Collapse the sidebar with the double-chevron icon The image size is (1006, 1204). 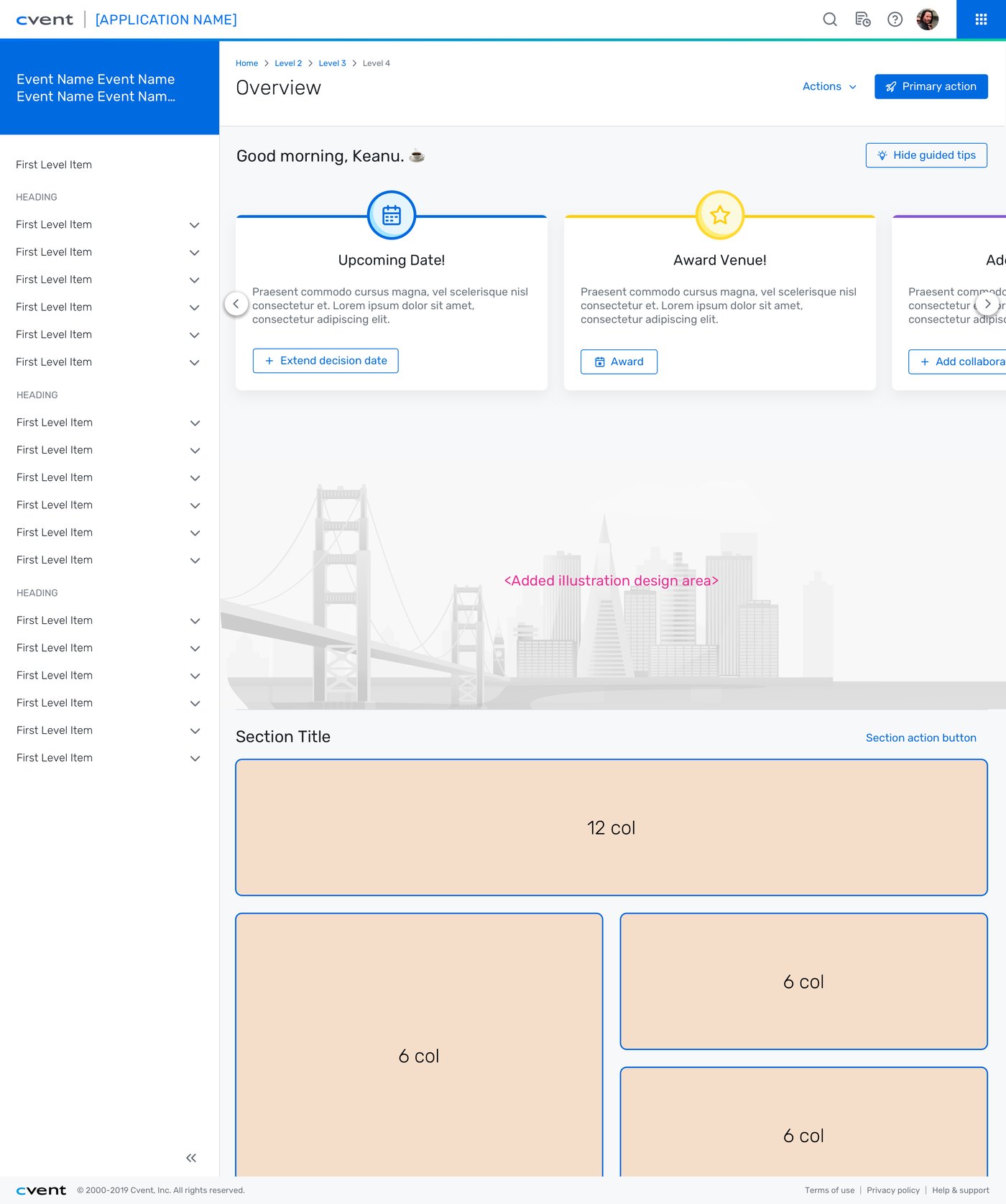(x=191, y=1157)
